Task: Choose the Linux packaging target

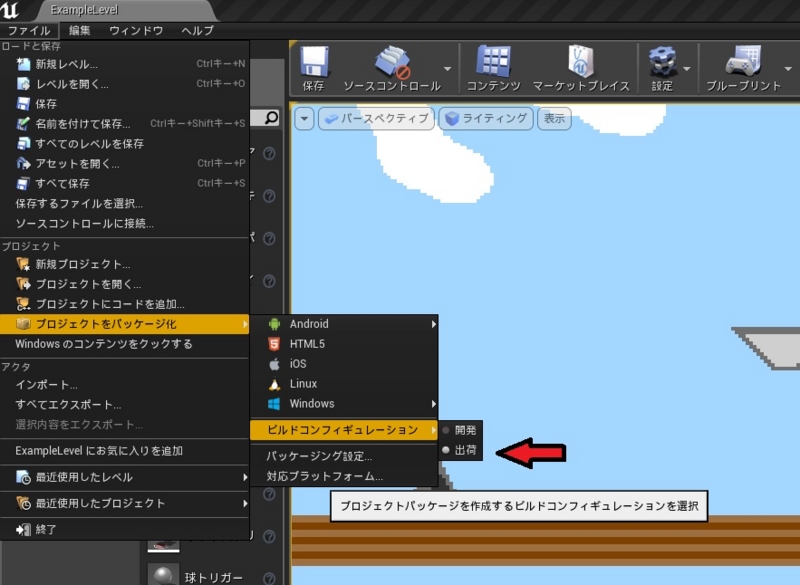Action: pyautogui.click(x=299, y=384)
